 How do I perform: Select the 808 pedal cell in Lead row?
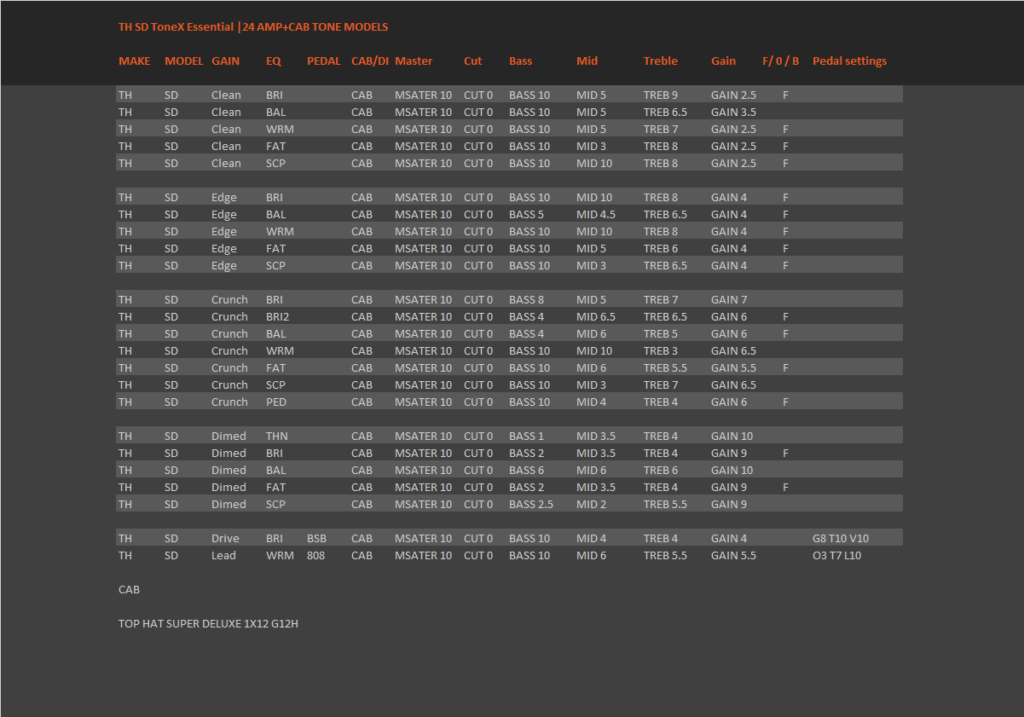315,555
